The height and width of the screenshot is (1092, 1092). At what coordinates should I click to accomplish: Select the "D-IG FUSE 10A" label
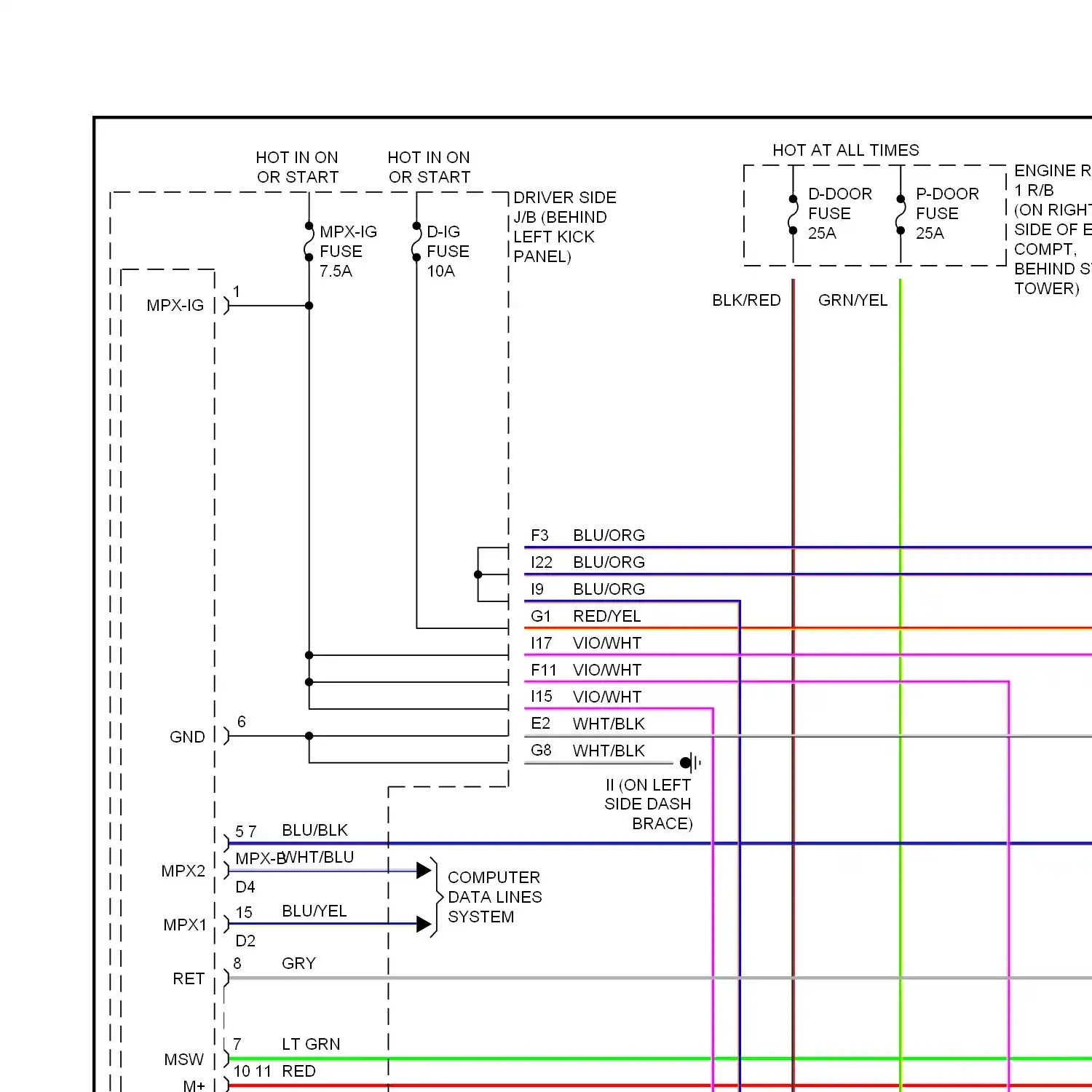[448, 251]
